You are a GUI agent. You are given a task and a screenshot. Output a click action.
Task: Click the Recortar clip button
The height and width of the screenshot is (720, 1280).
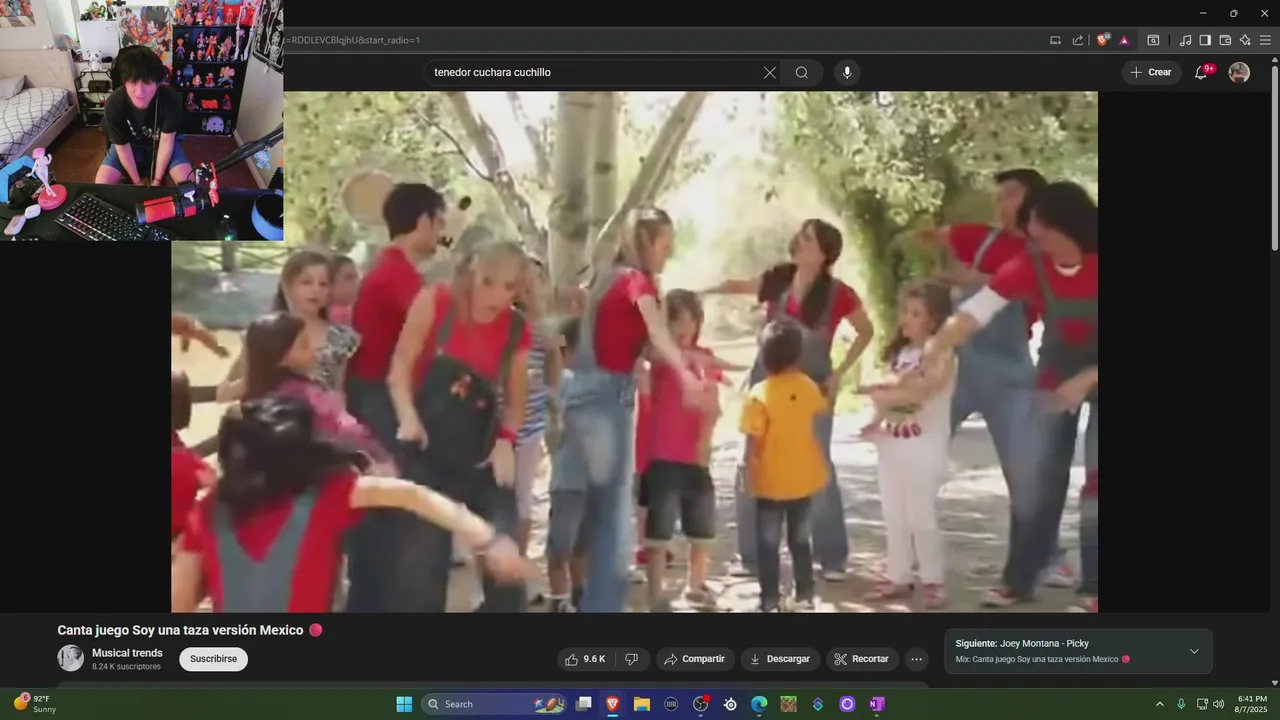(862, 659)
